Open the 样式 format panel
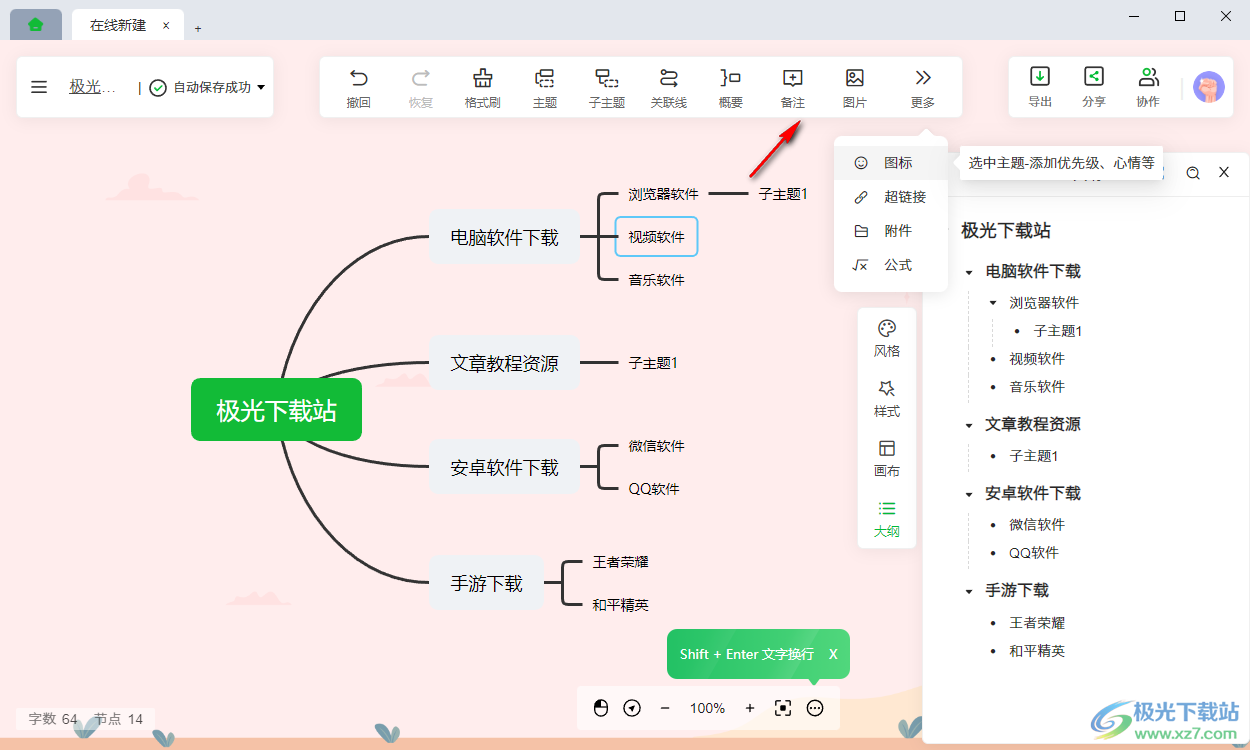 point(887,399)
